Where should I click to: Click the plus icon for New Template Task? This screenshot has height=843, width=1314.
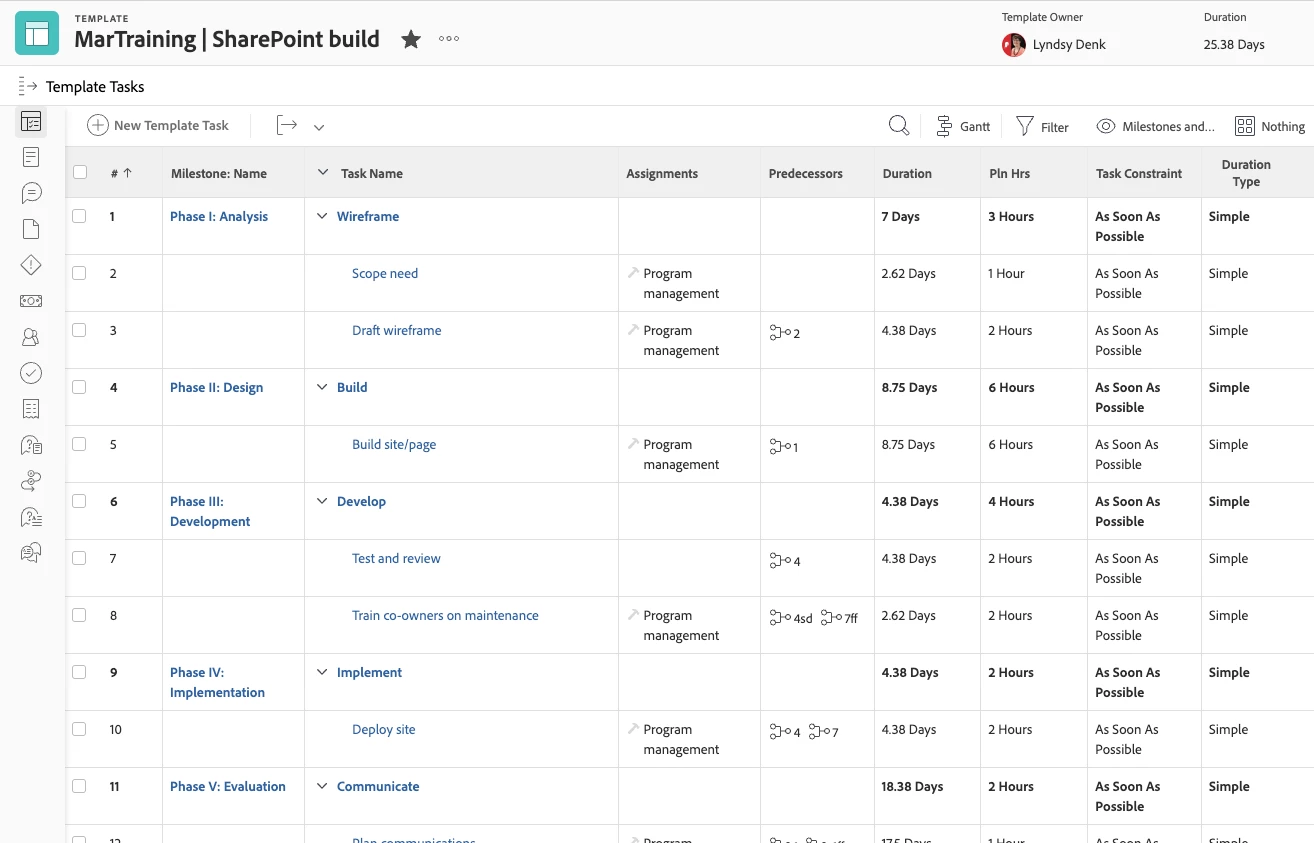tap(97, 125)
